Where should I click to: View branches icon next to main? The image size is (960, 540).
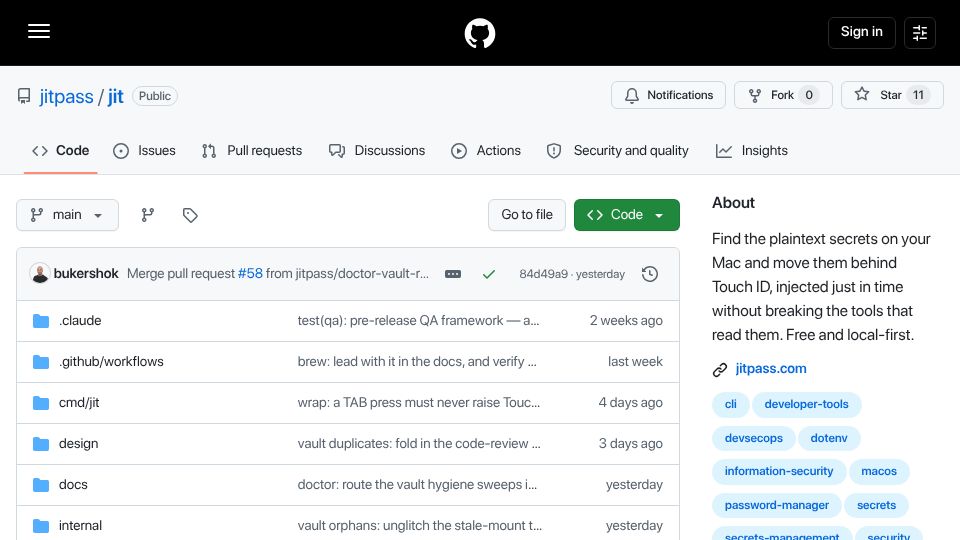pos(148,215)
